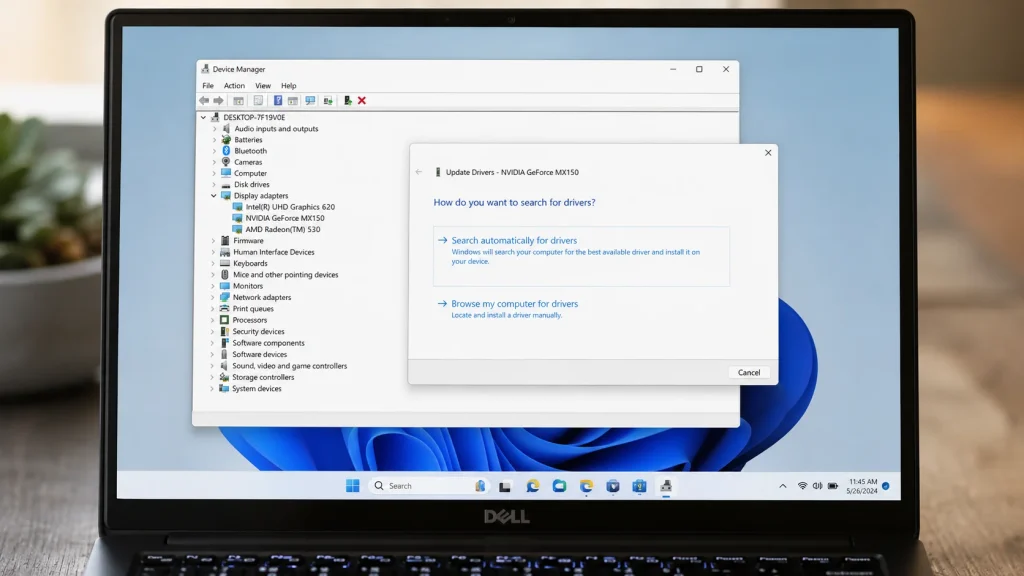
Task: Select the Software devices row
Action: [x=259, y=355]
